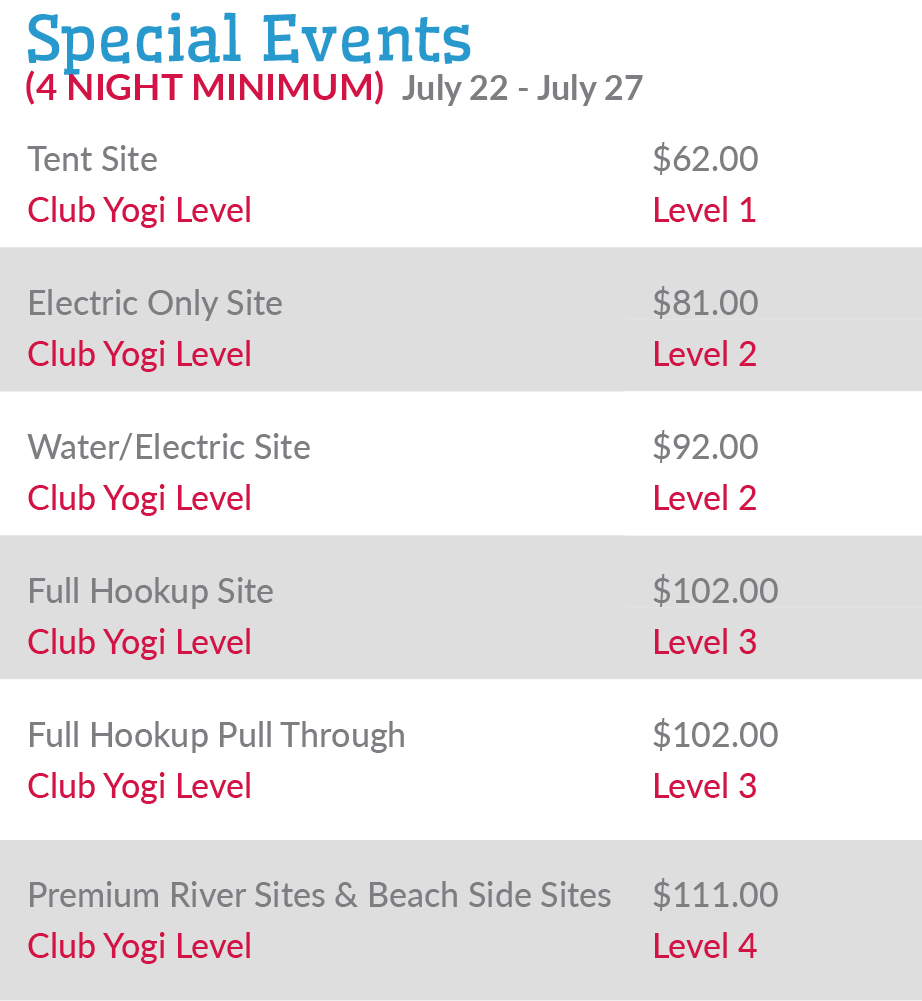
Task: Select the Level 1 Club Yogi label
Action: pyautogui.click(x=704, y=210)
